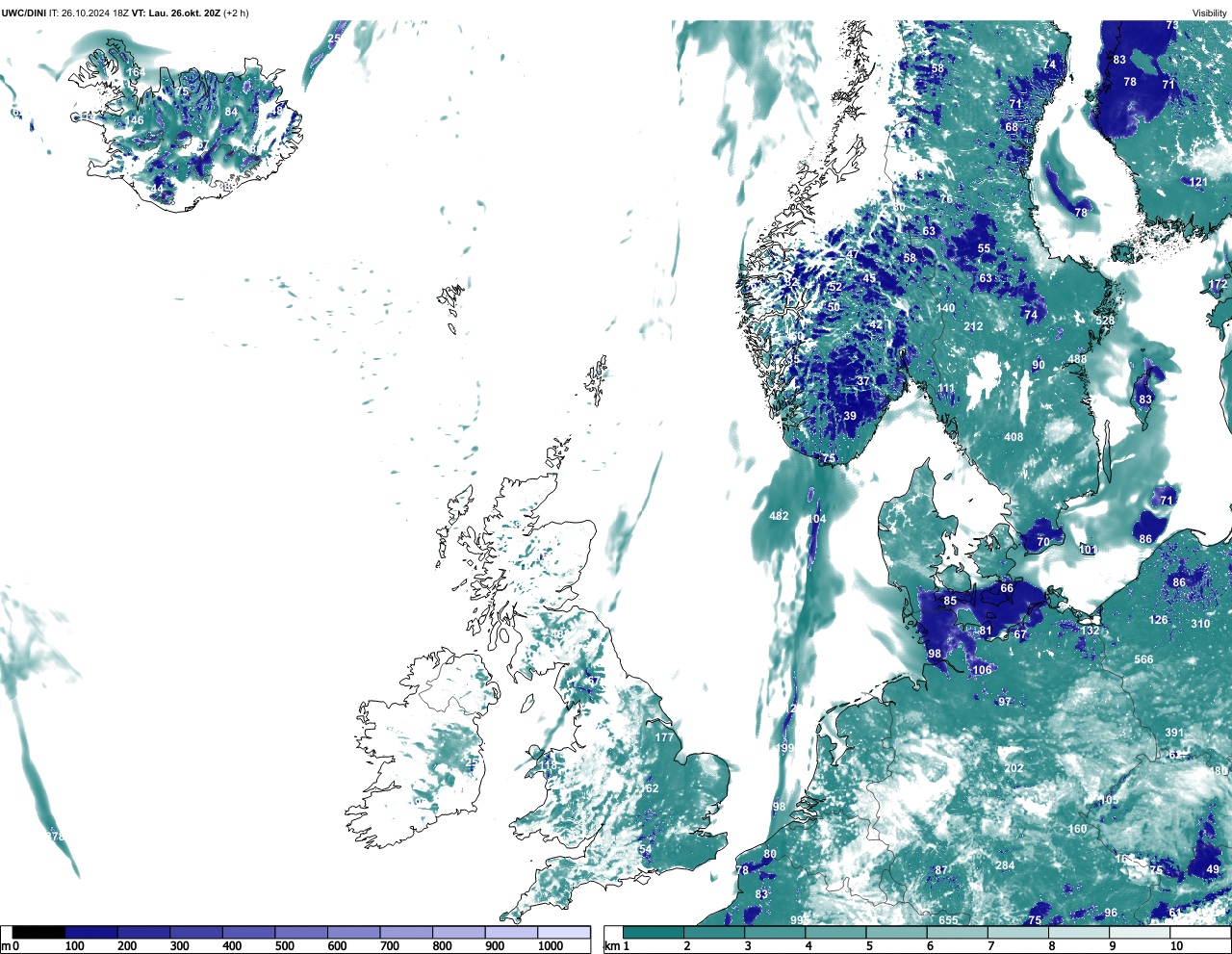Click the visibility value 408 in Sweden
Image resolution: width=1232 pixels, height=954 pixels.
tap(1014, 437)
